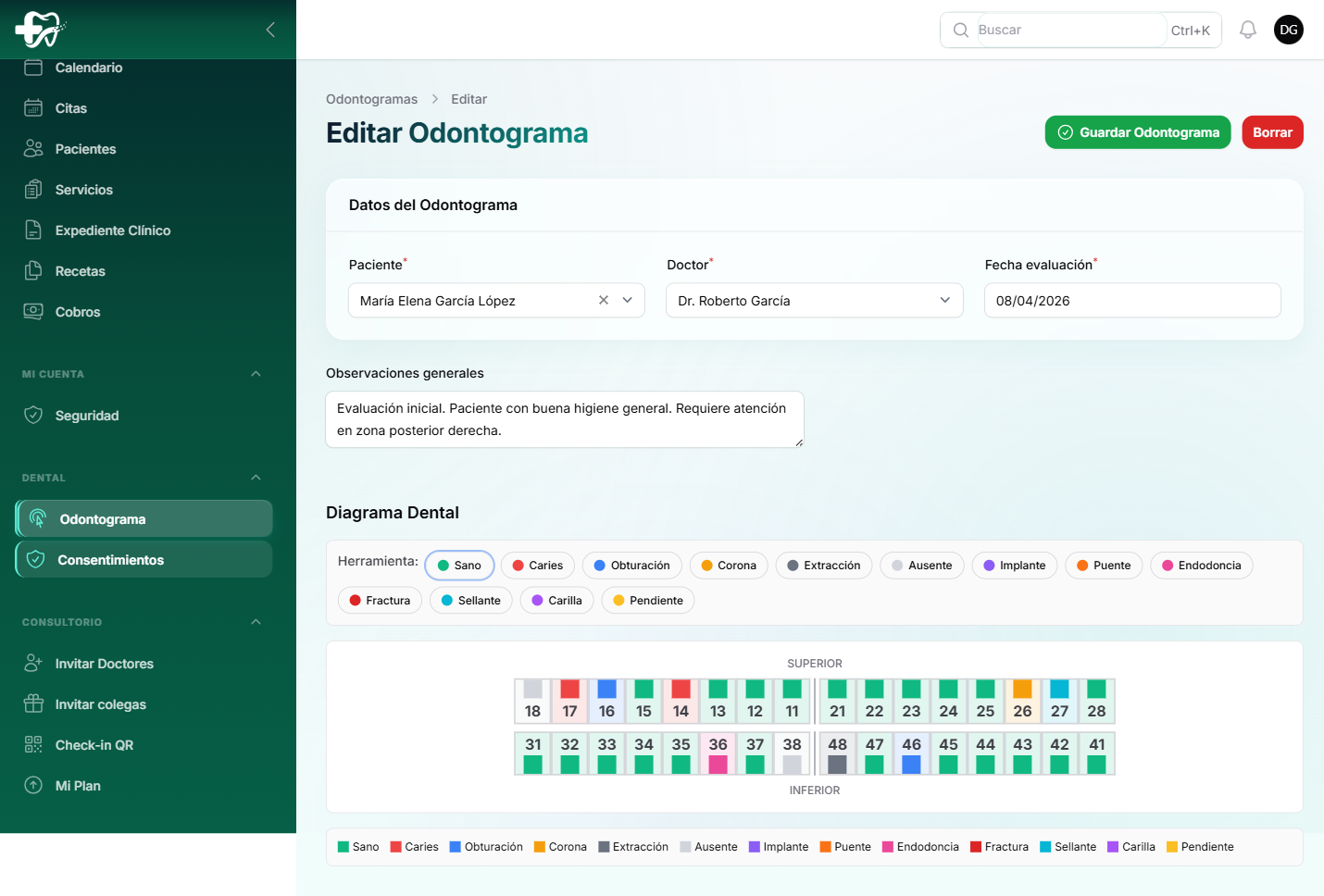Click the Recetas prescription icon
Screen dimensions: 1324x896
point(33,271)
